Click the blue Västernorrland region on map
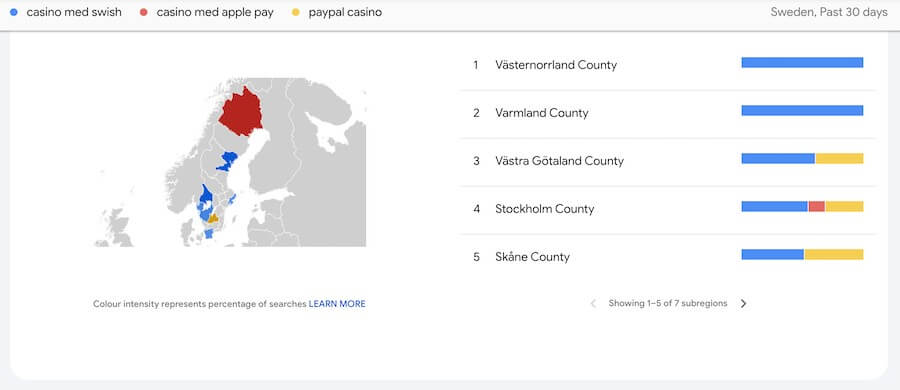 [228, 160]
